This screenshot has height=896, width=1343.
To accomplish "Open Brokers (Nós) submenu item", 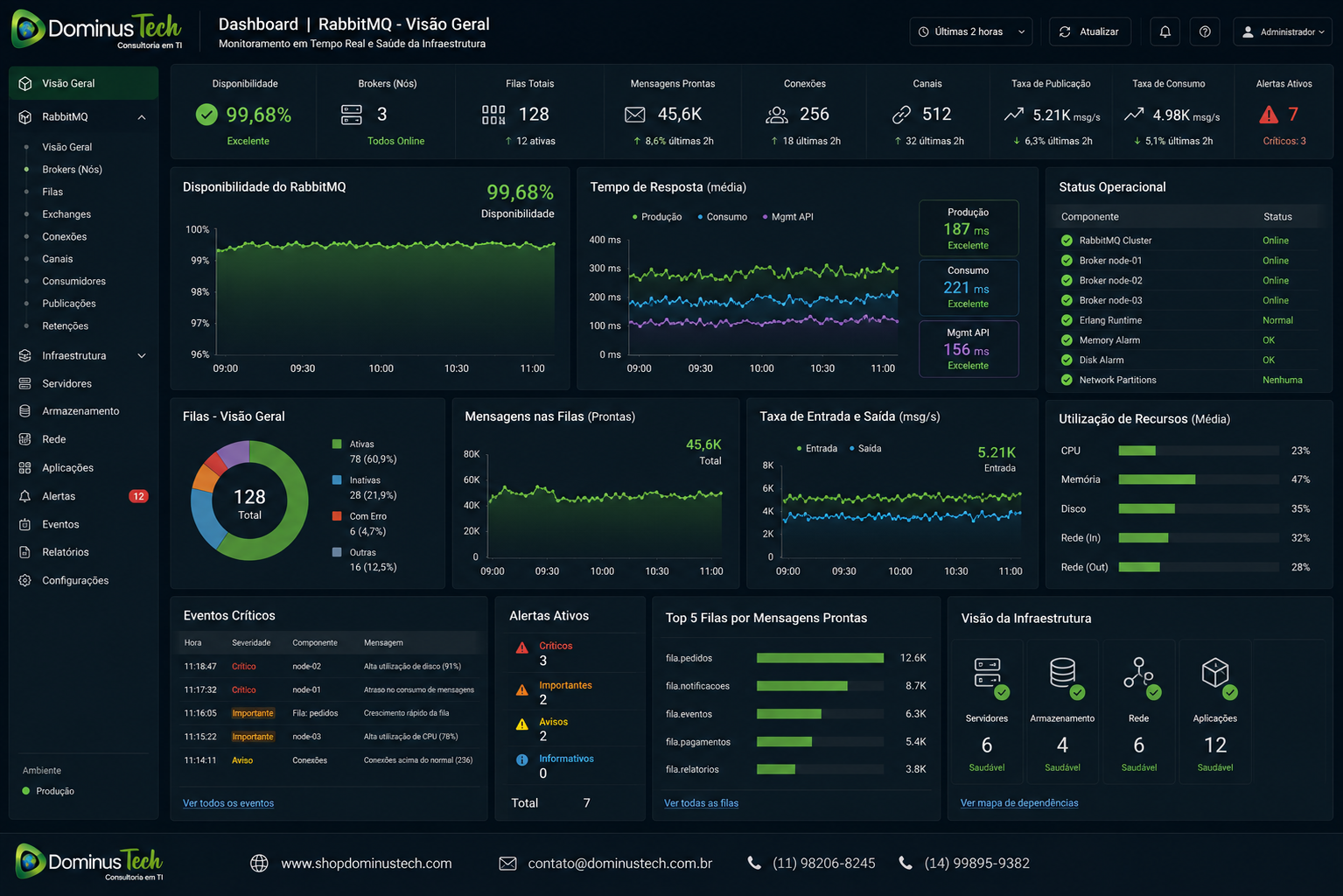I will tap(72, 170).
